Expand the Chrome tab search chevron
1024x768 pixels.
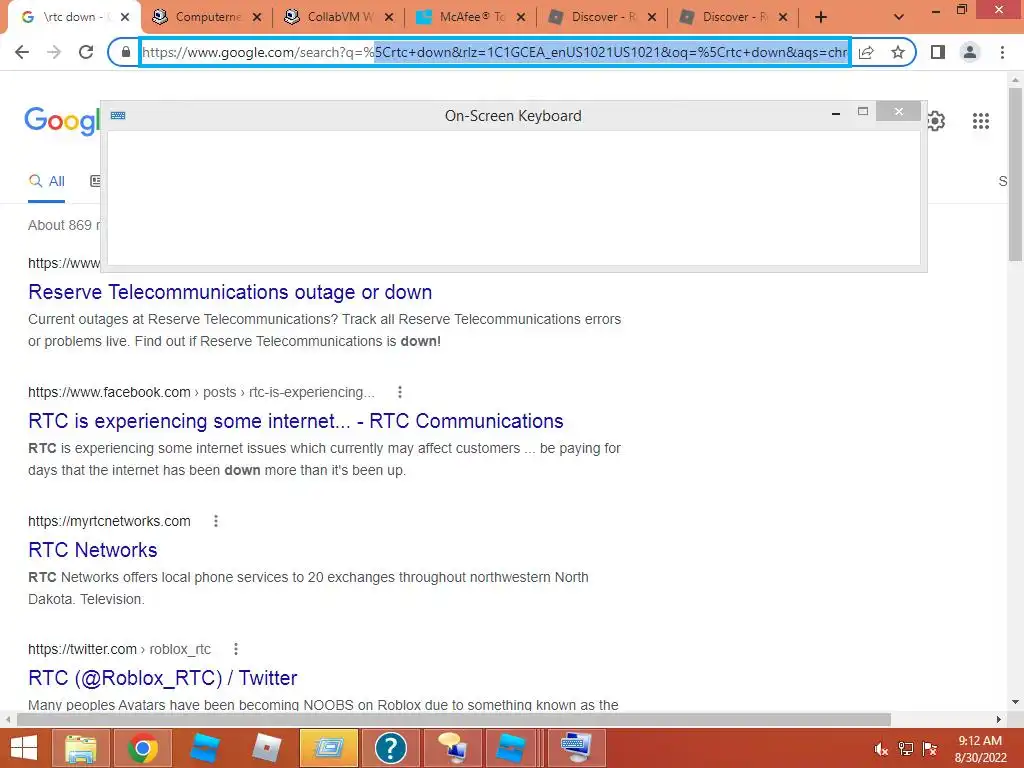pyautogui.click(x=899, y=17)
